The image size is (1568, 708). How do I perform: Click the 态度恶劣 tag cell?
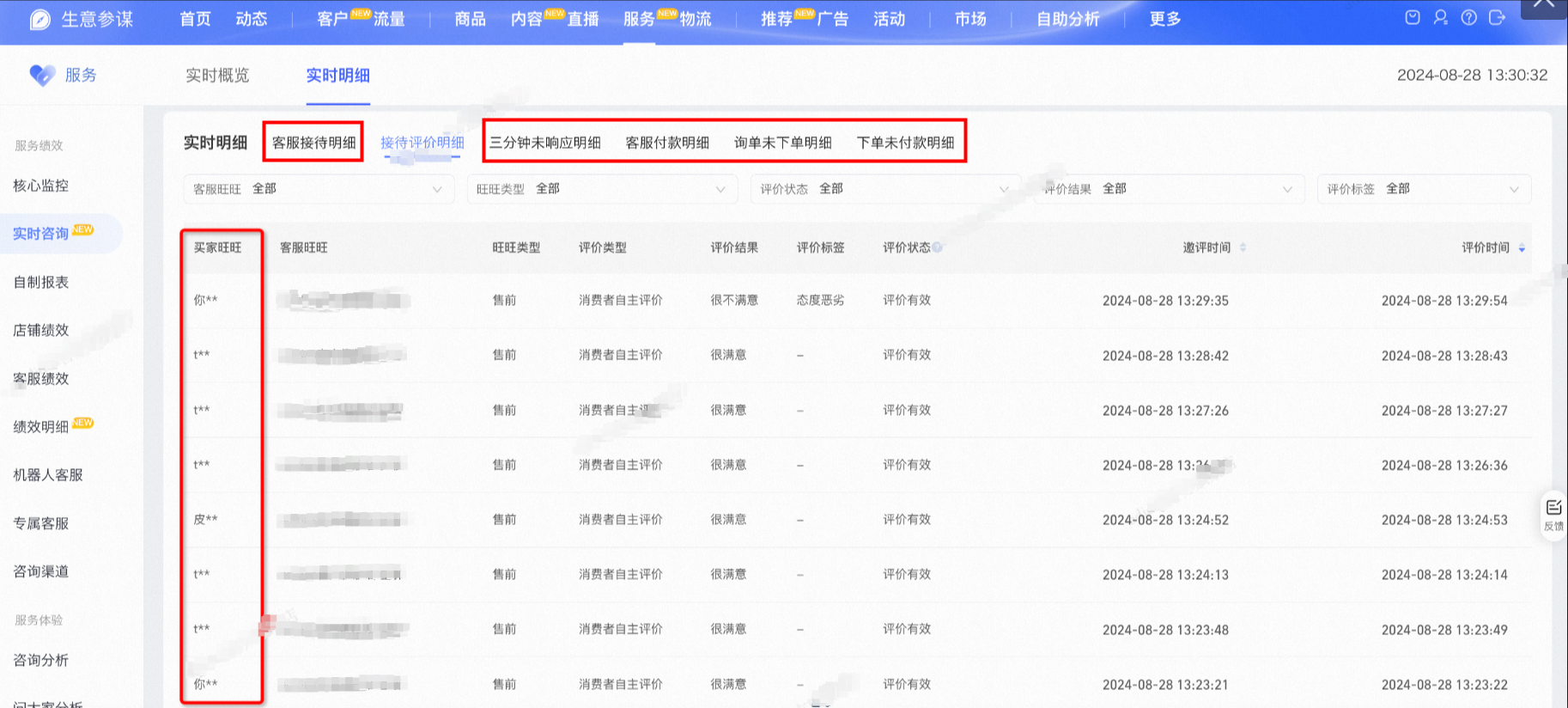[x=820, y=300]
